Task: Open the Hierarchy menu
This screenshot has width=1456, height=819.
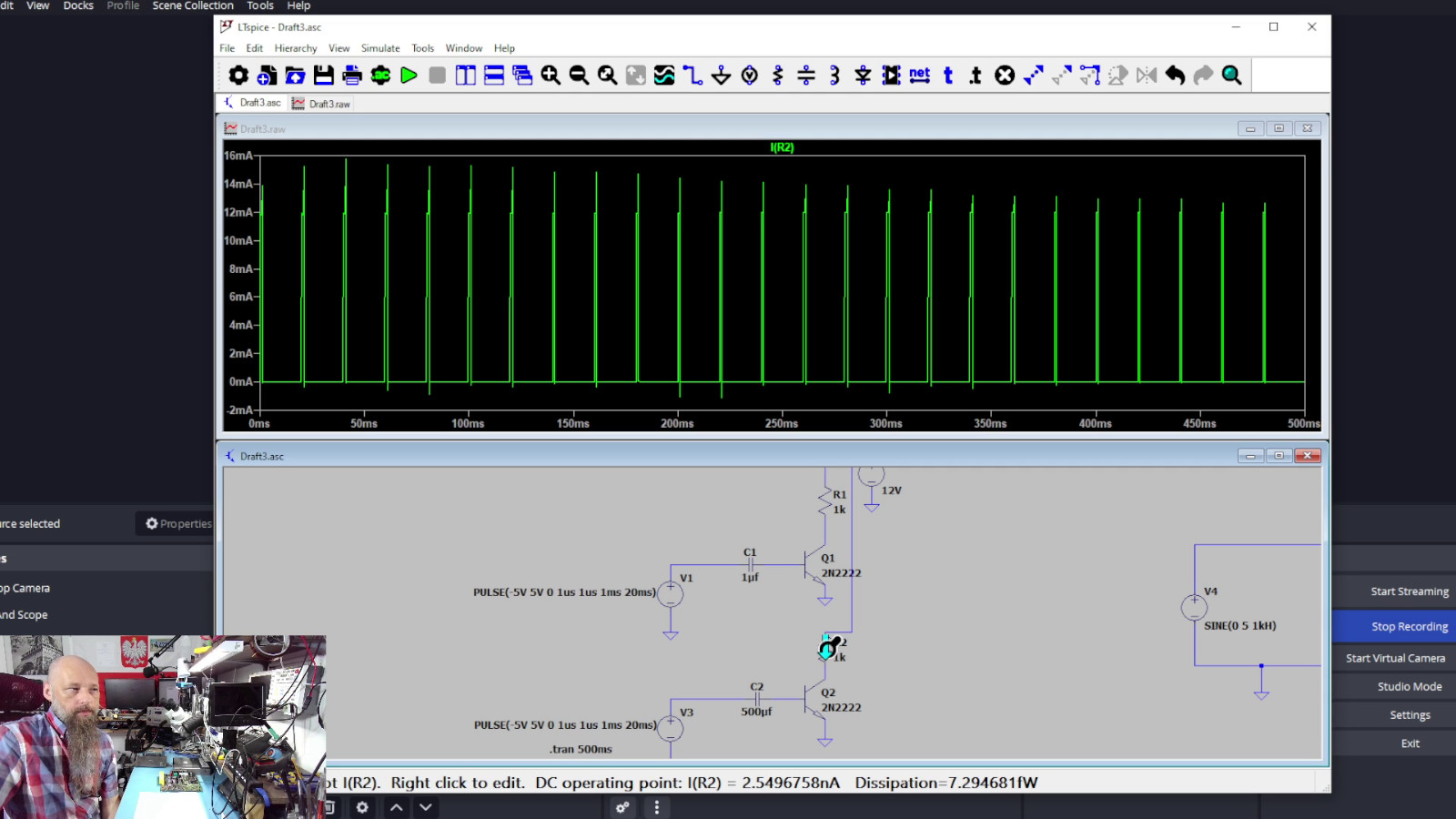Action: pyautogui.click(x=295, y=48)
